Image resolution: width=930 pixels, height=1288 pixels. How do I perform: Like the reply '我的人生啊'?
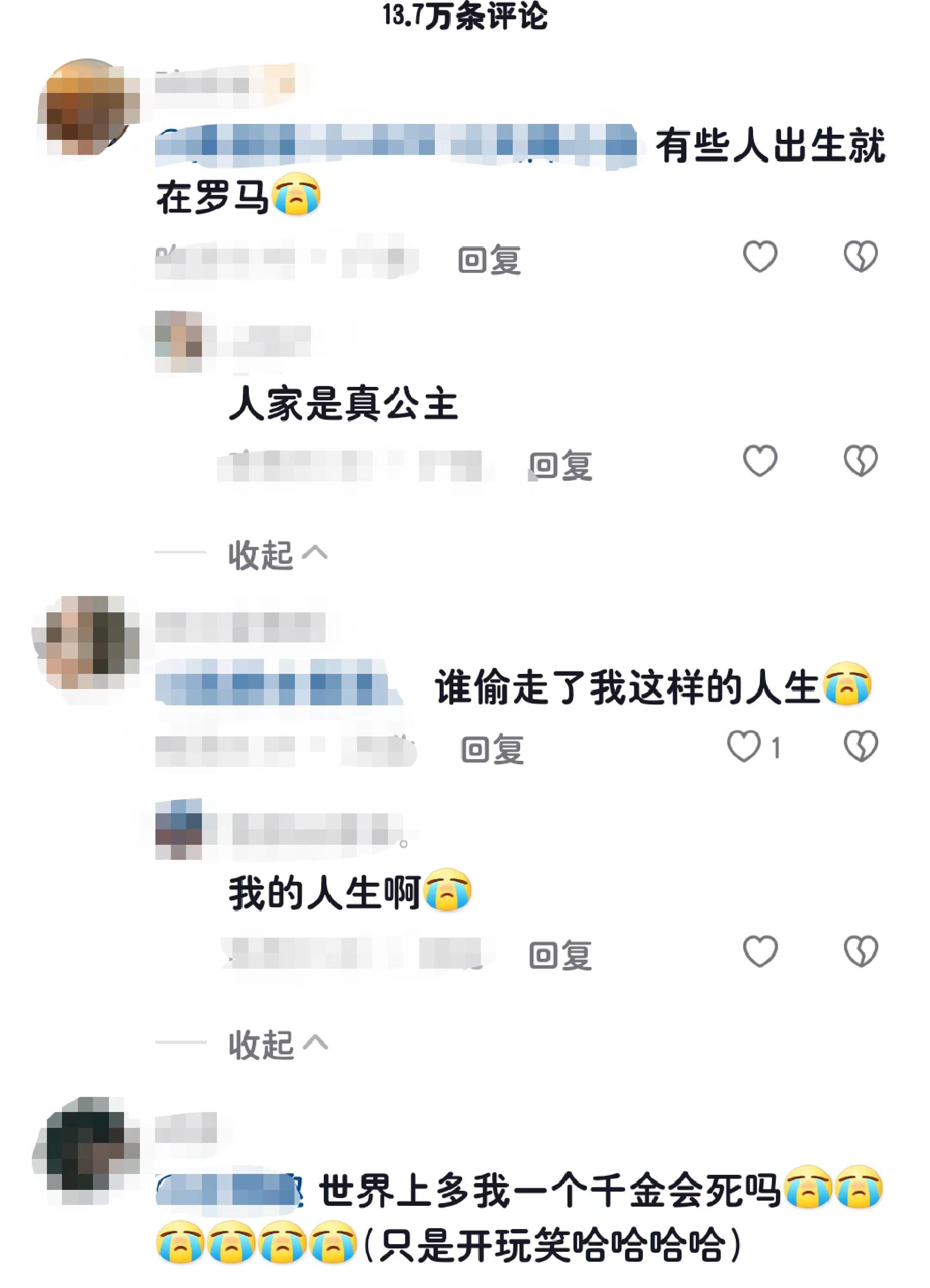[760, 951]
